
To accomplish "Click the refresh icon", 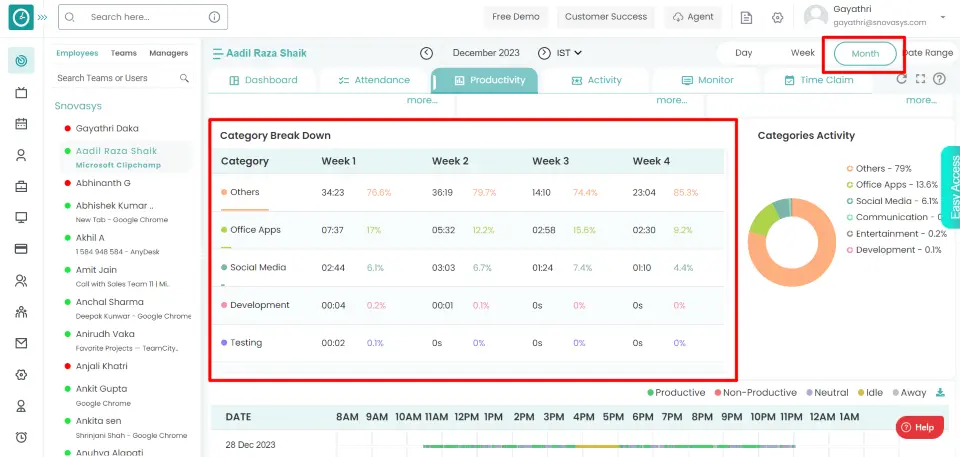I will (901, 79).
